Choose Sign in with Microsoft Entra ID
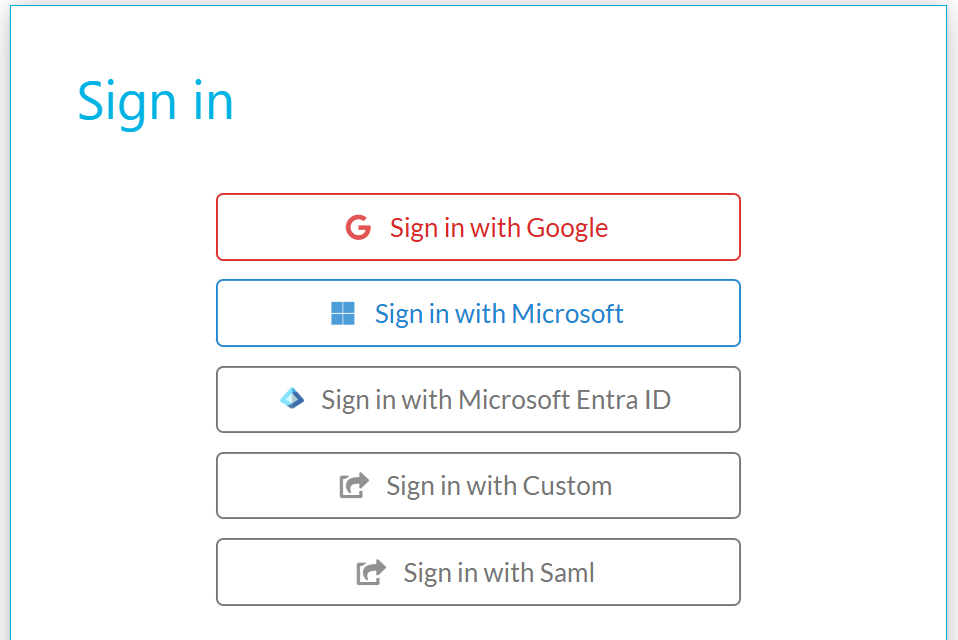958x640 pixels. click(x=478, y=399)
